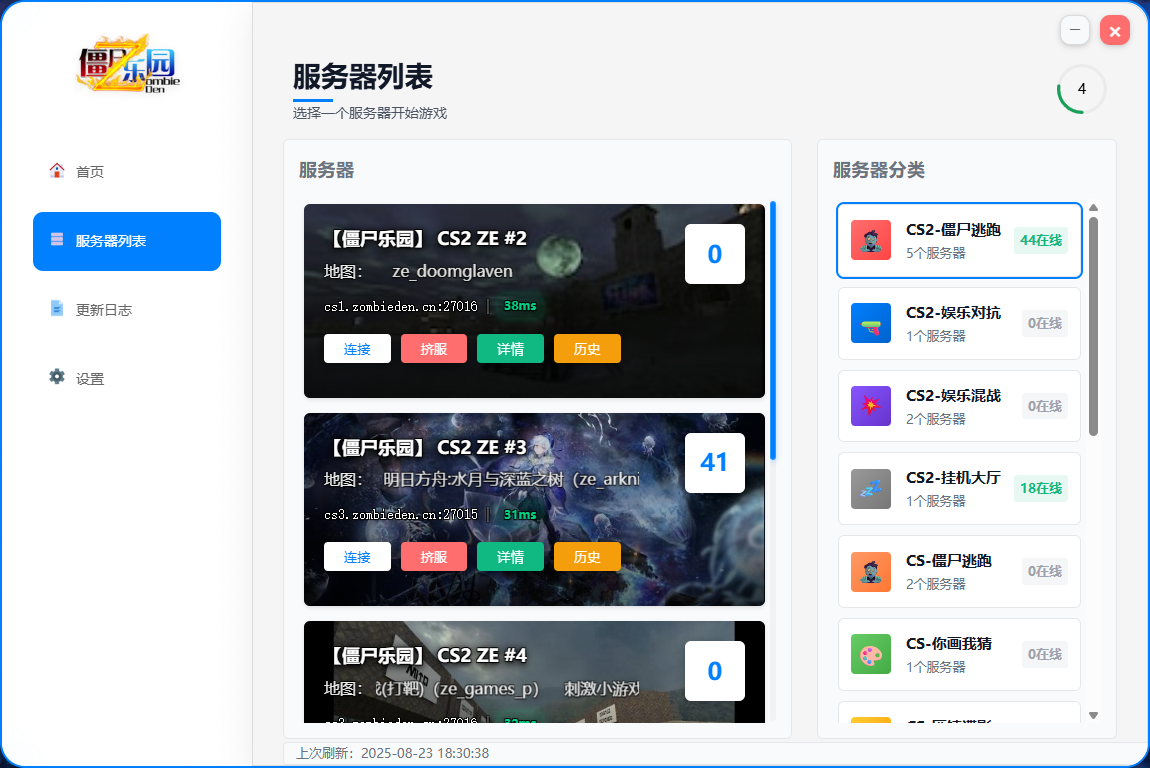Click the document icon beside 更新日志

coord(56,308)
